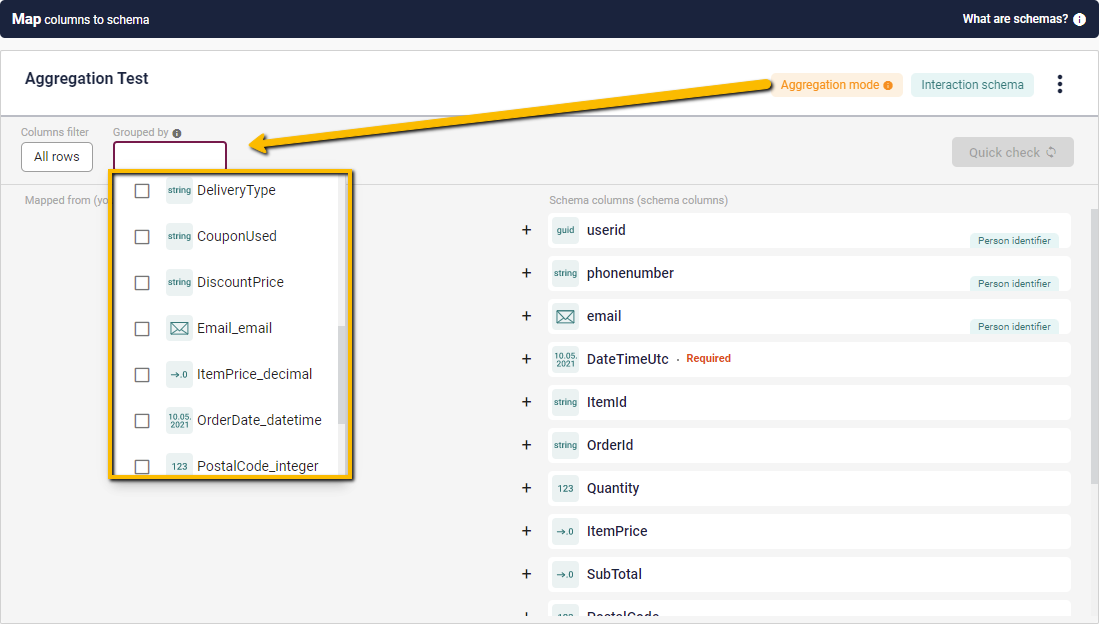Viewport: 1099px width, 624px height.
Task: Click the plus icon next to userid
Action: 527,230
